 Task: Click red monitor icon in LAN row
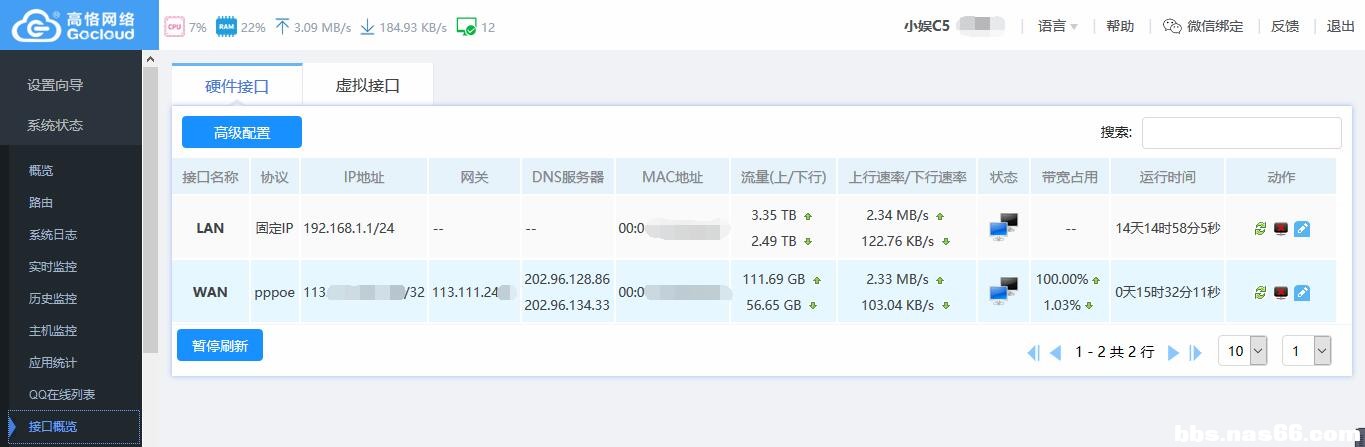pos(1281,229)
